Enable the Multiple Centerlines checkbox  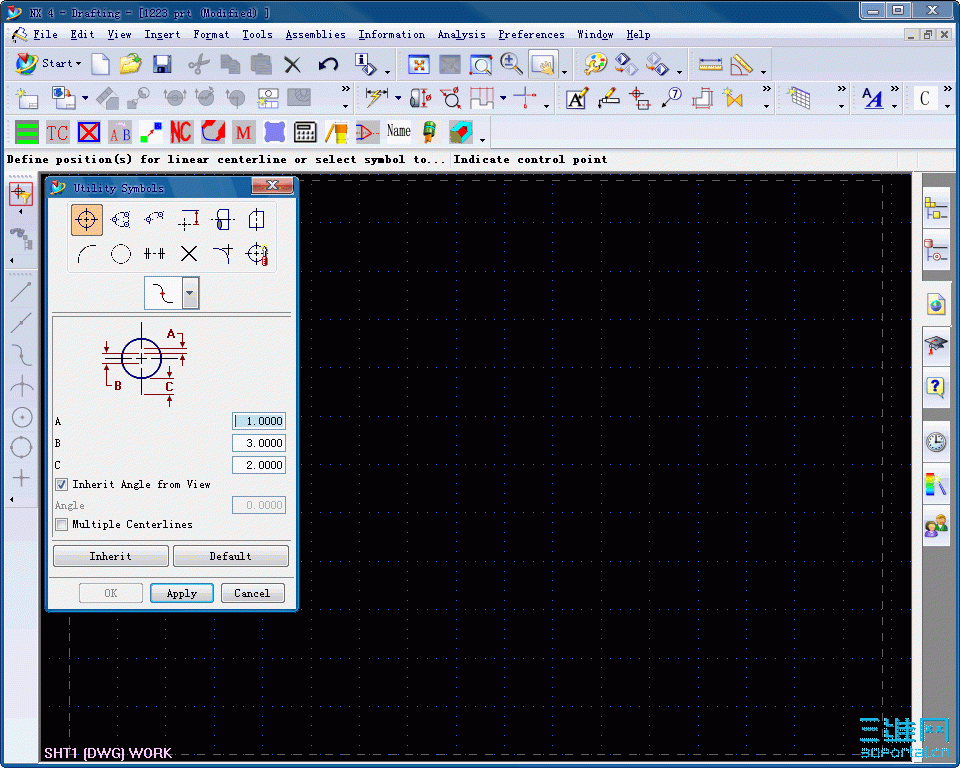point(62,524)
